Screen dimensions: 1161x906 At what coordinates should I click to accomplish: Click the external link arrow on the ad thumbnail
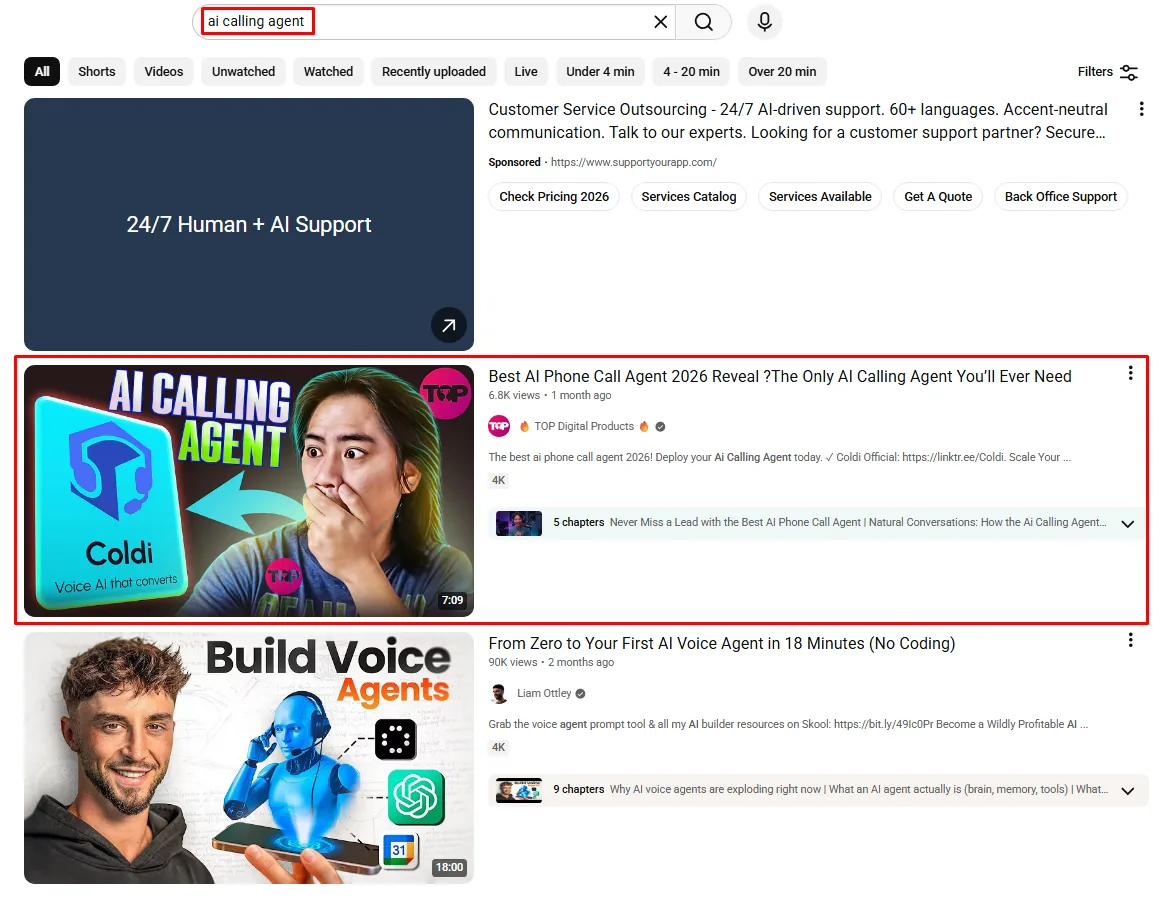[x=449, y=325]
